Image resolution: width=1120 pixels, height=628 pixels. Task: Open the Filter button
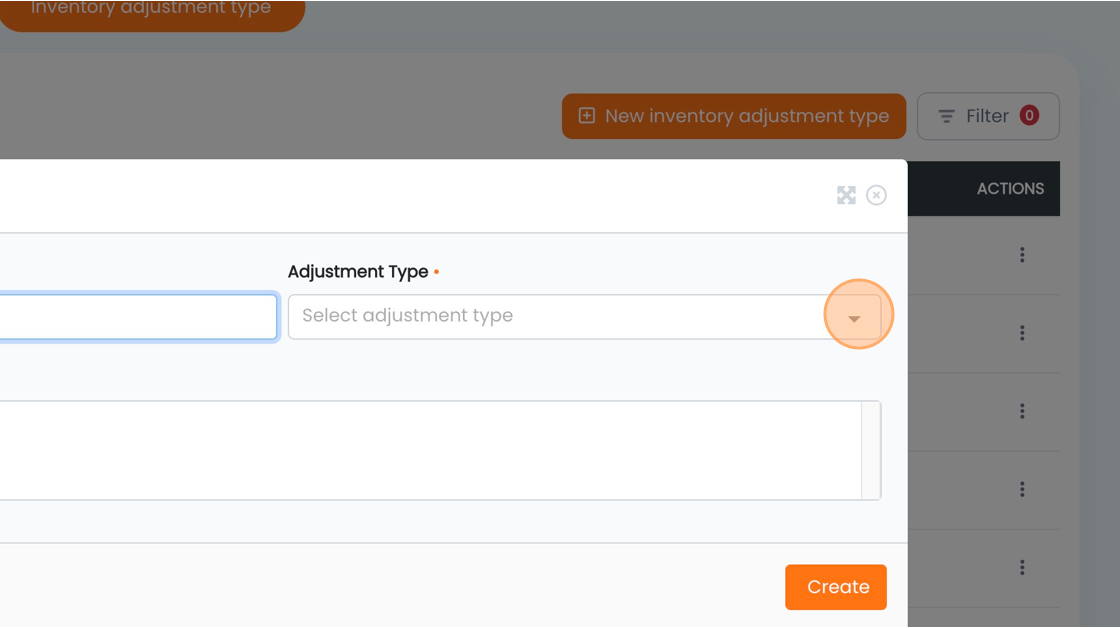pos(988,116)
